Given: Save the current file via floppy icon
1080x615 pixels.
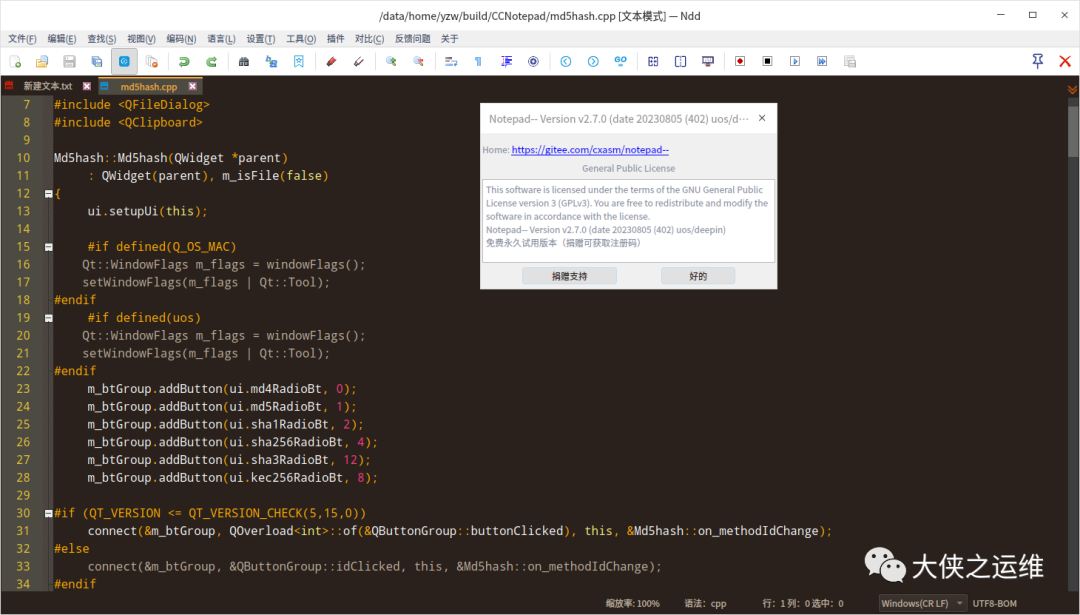Looking at the screenshot, I should click(70, 61).
